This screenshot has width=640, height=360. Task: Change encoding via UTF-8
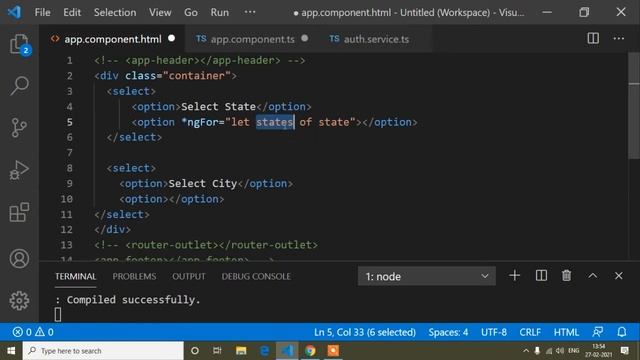(x=493, y=332)
